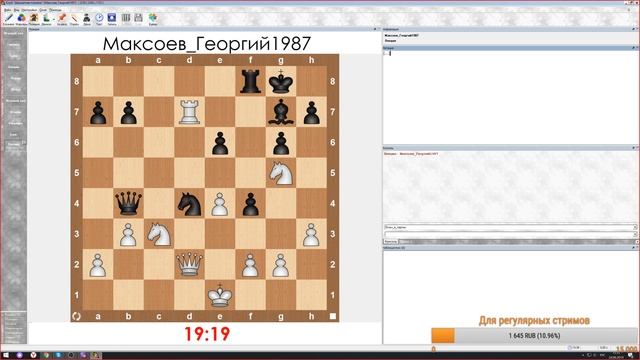Viewport: 640px width, 360px height.
Task: Click the player name Максоев_Георгий1987 heading
Action: (x=207, y=44)
